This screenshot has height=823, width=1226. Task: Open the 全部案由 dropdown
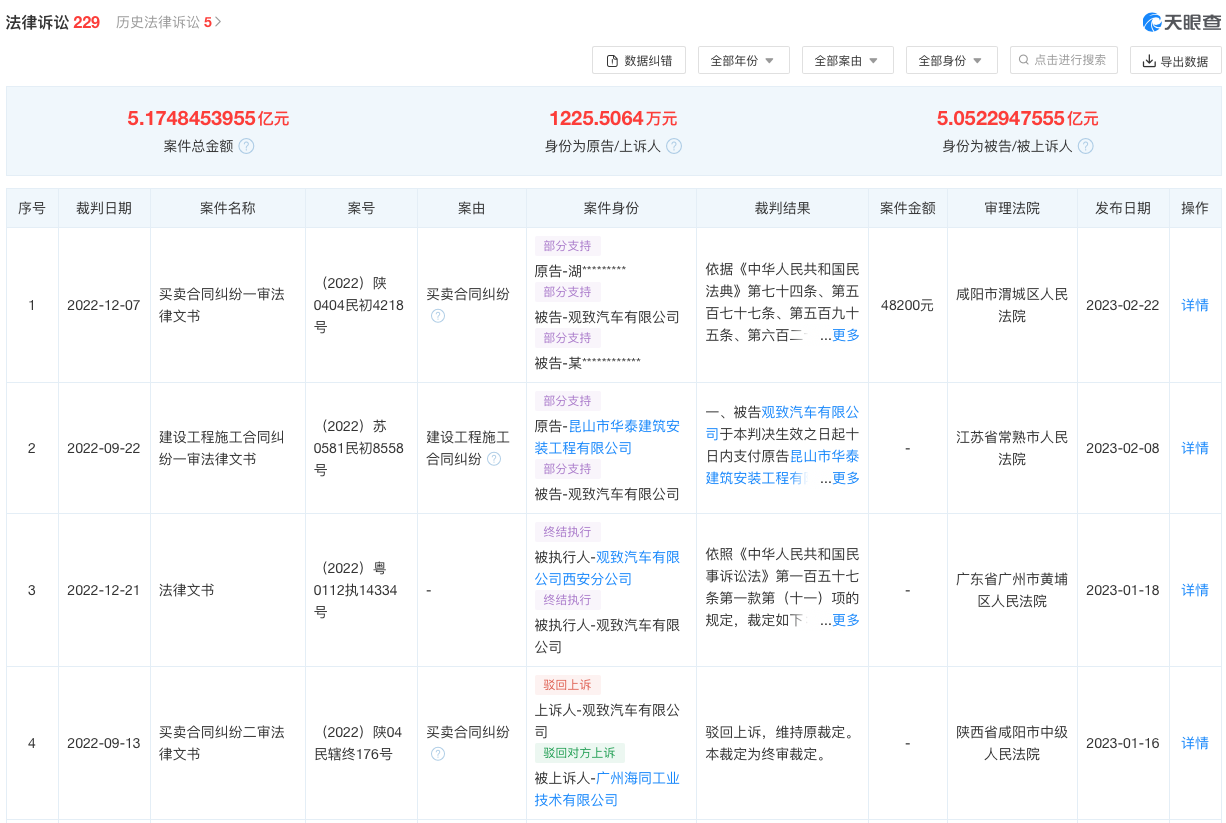847,60
